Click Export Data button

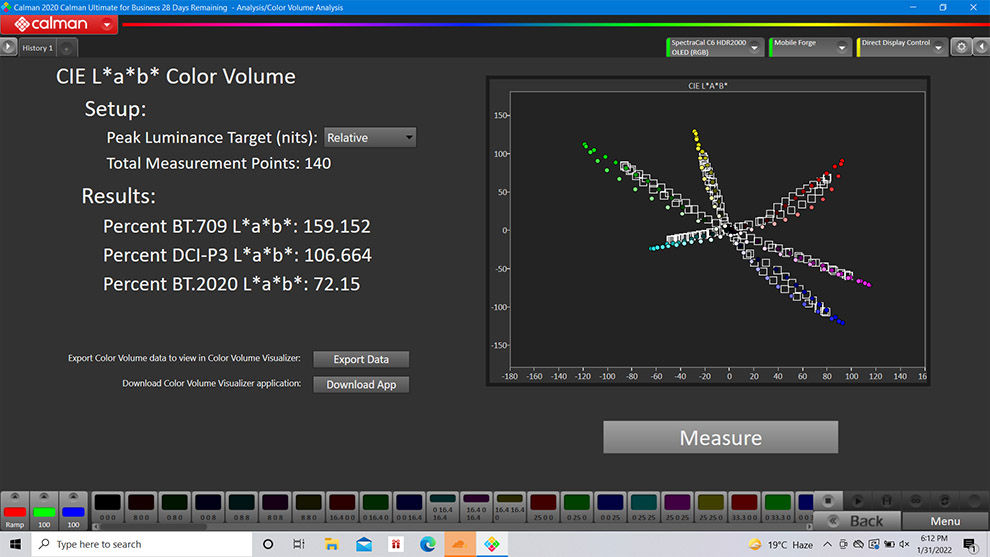(361, 359)
